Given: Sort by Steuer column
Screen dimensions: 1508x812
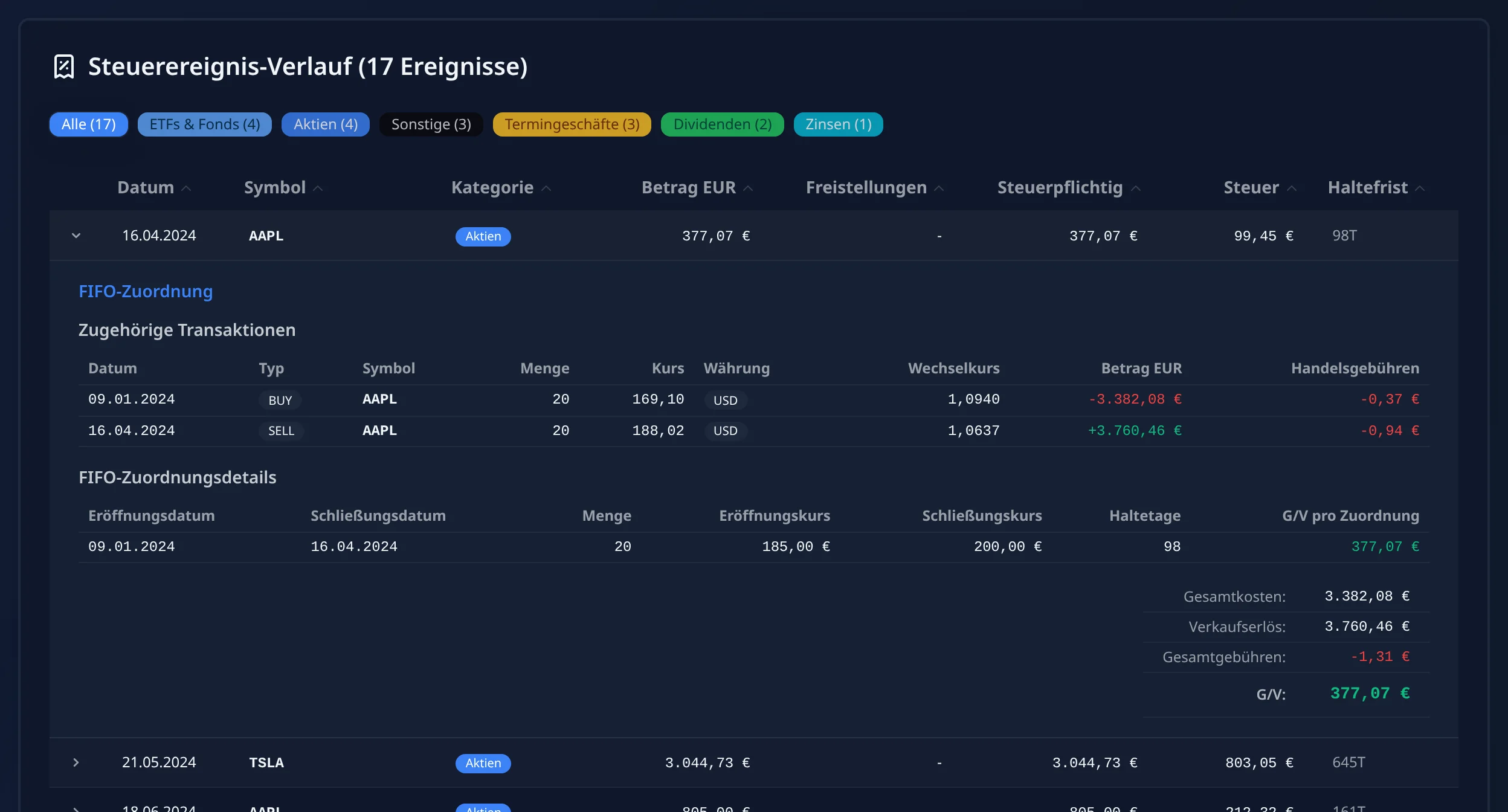Looking at the screenshot, I should point(1260,188).
